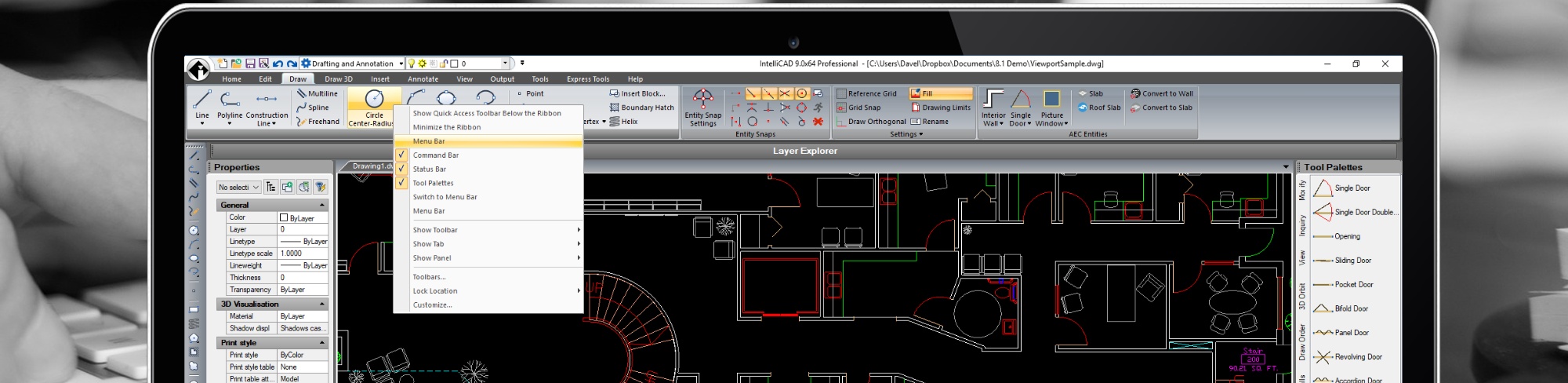
Task: Select the Point tool
Action: 530,93
